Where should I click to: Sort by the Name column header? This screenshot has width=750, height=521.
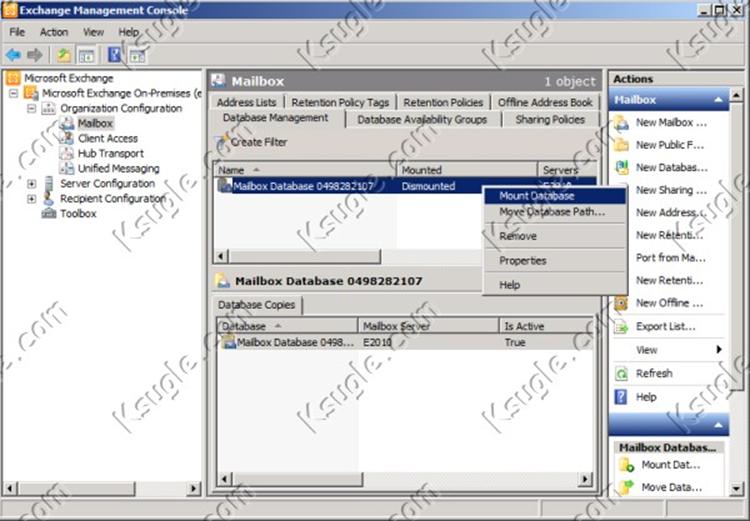[x=305, y=170]
